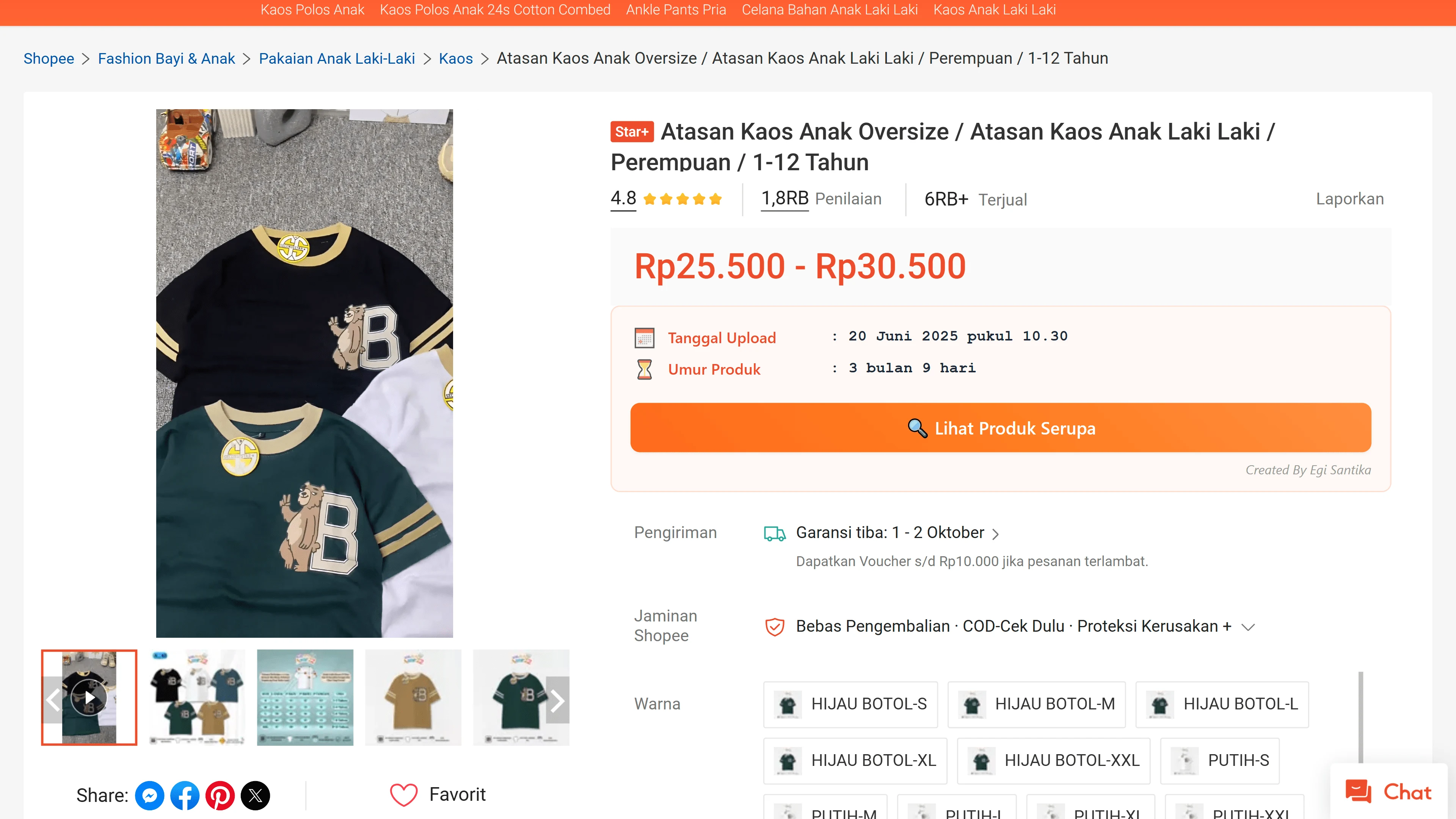Open the Kaos breadcrumb category
The image size is (1456, 819).
(455, 59)
